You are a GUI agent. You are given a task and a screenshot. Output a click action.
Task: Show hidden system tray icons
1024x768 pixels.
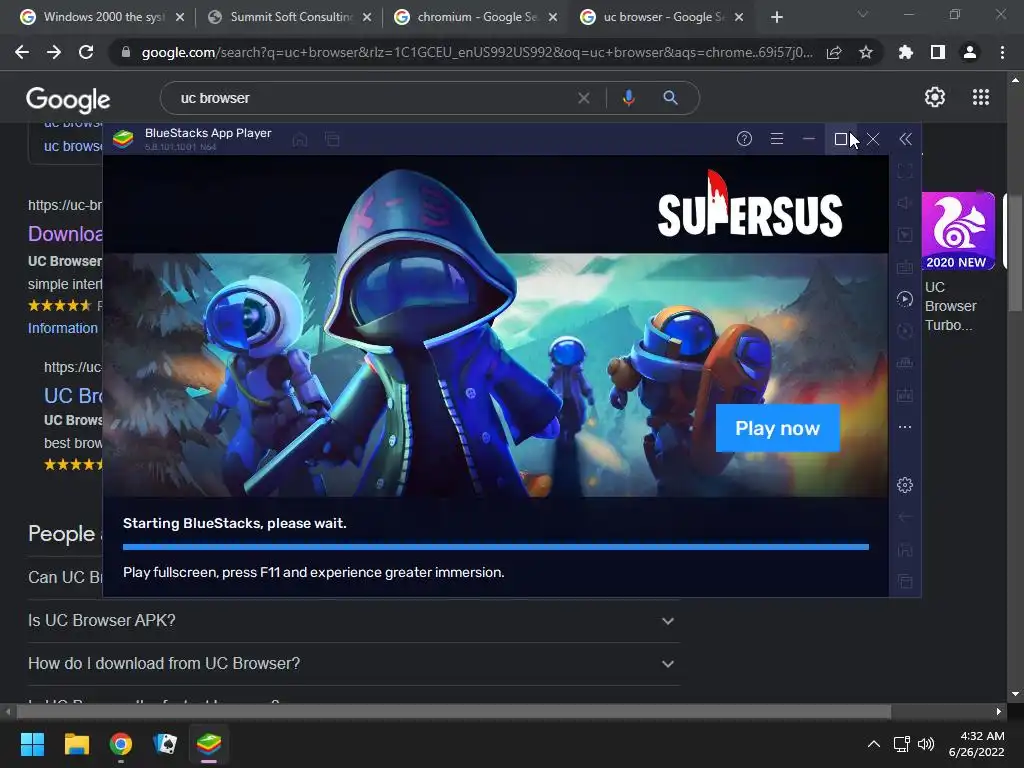873,744
